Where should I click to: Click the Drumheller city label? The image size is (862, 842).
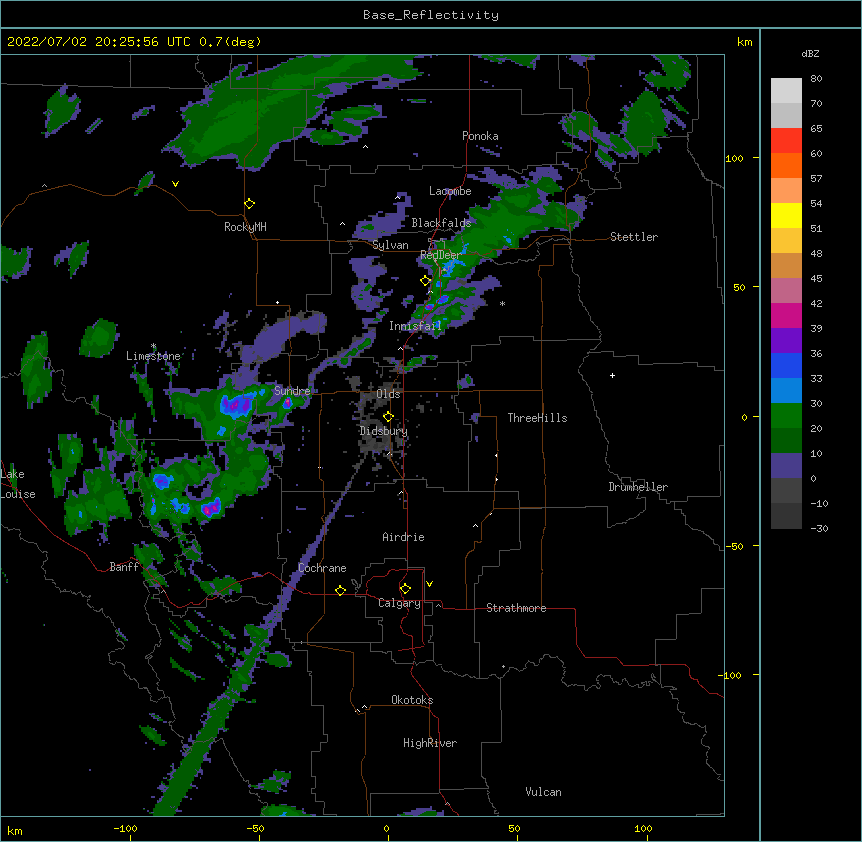[638, 487]
